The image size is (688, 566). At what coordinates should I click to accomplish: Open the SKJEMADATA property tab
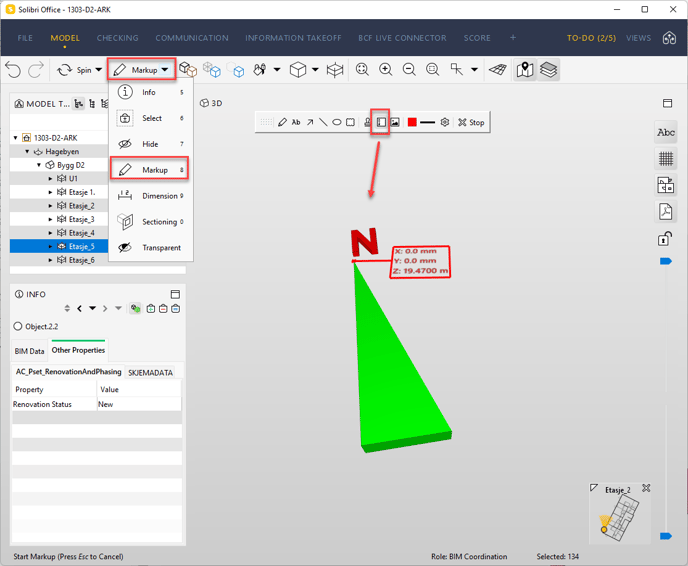coord(150,373)
